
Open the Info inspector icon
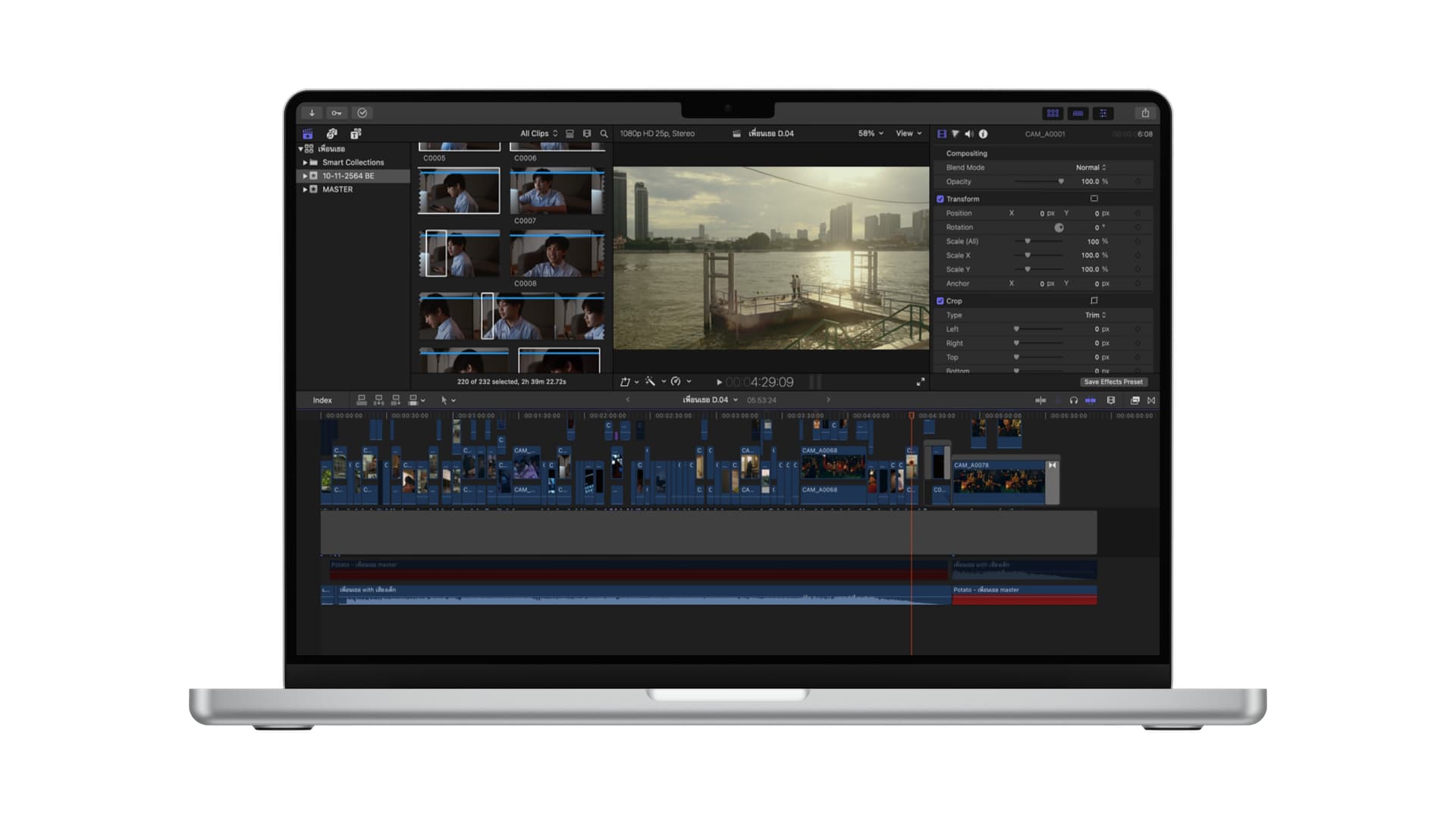pos(984,133)
